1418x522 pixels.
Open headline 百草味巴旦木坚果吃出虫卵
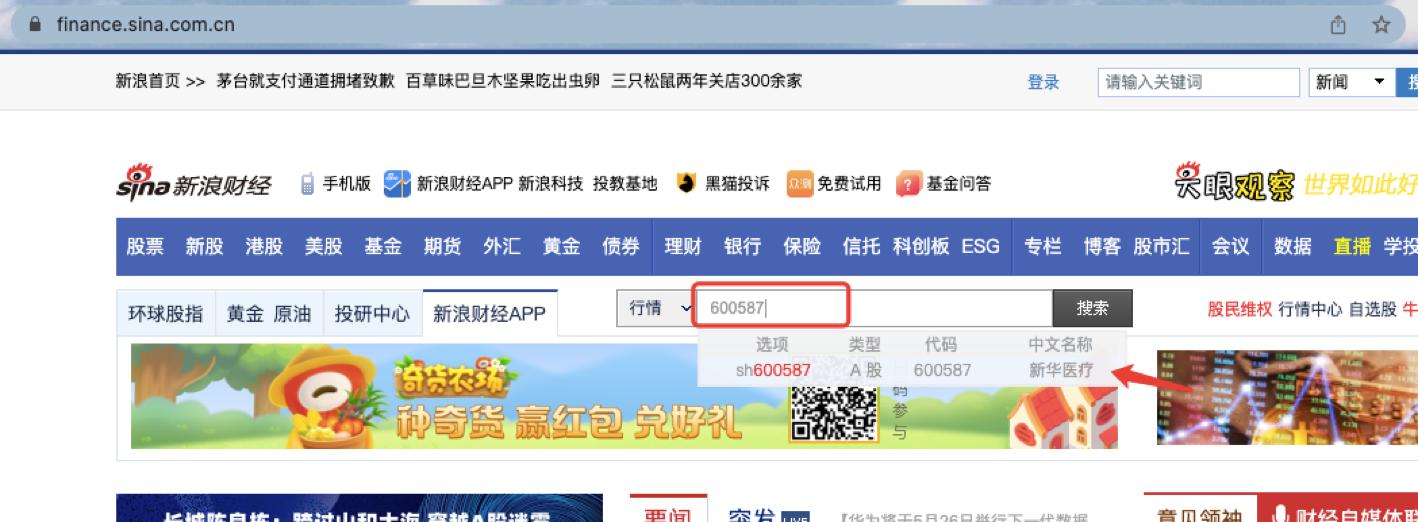[503, 81]
